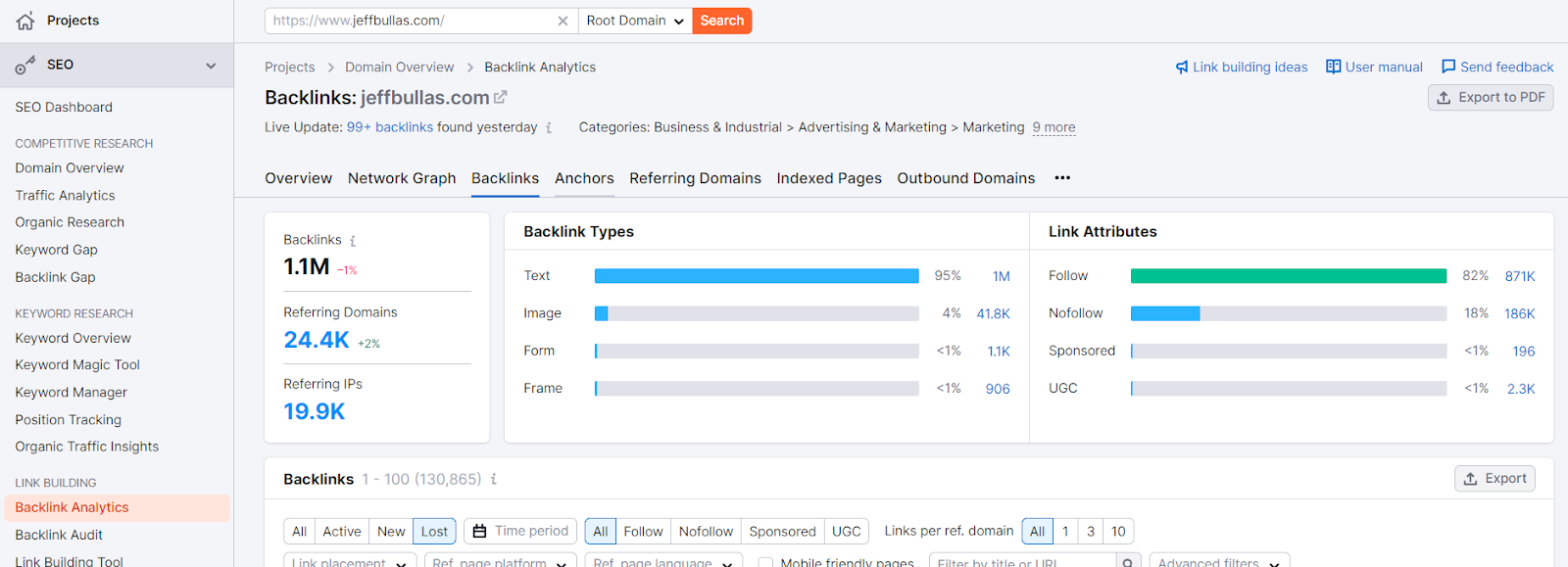Clear the domain search field X

pyautogui.click(x=563, y=21)
